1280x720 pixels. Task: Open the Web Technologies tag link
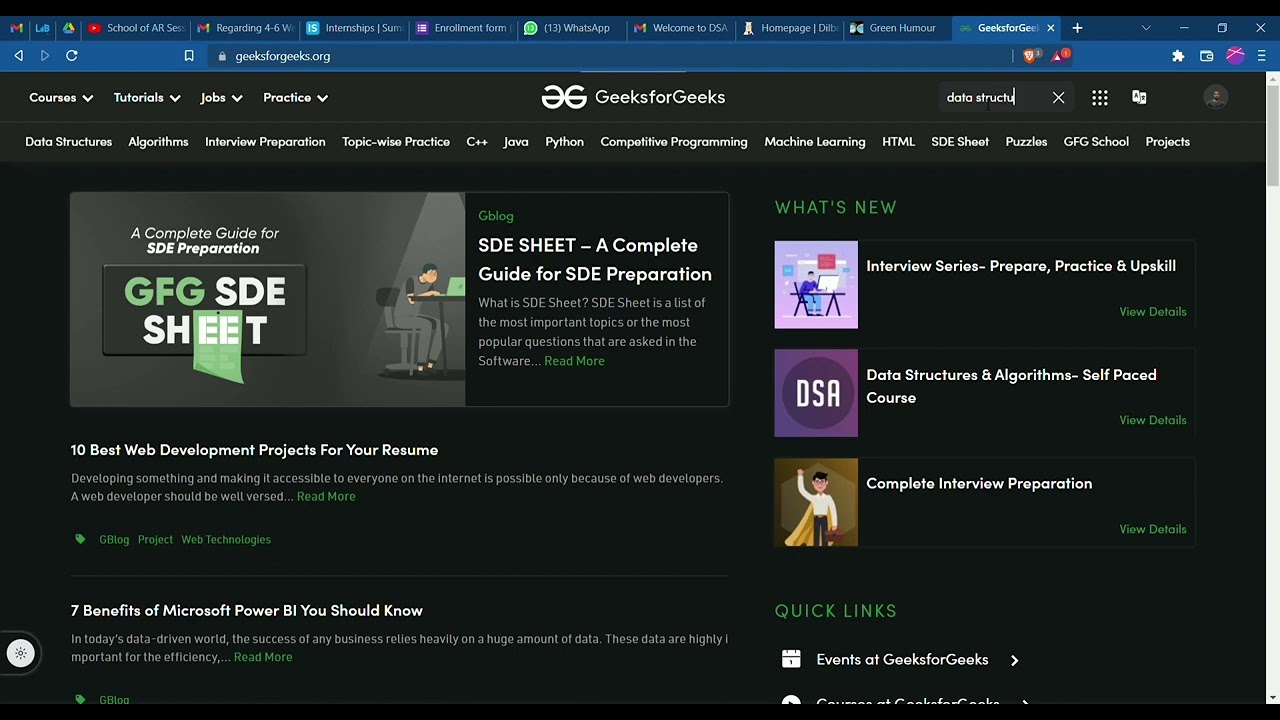tap(226, 540)
